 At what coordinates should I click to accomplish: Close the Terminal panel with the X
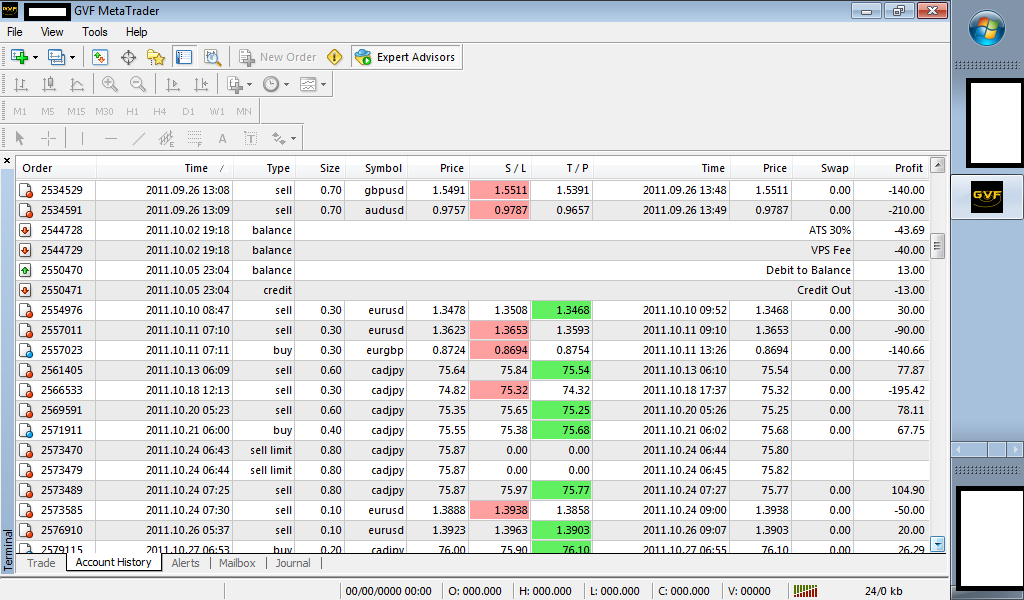tap(7, 161)
